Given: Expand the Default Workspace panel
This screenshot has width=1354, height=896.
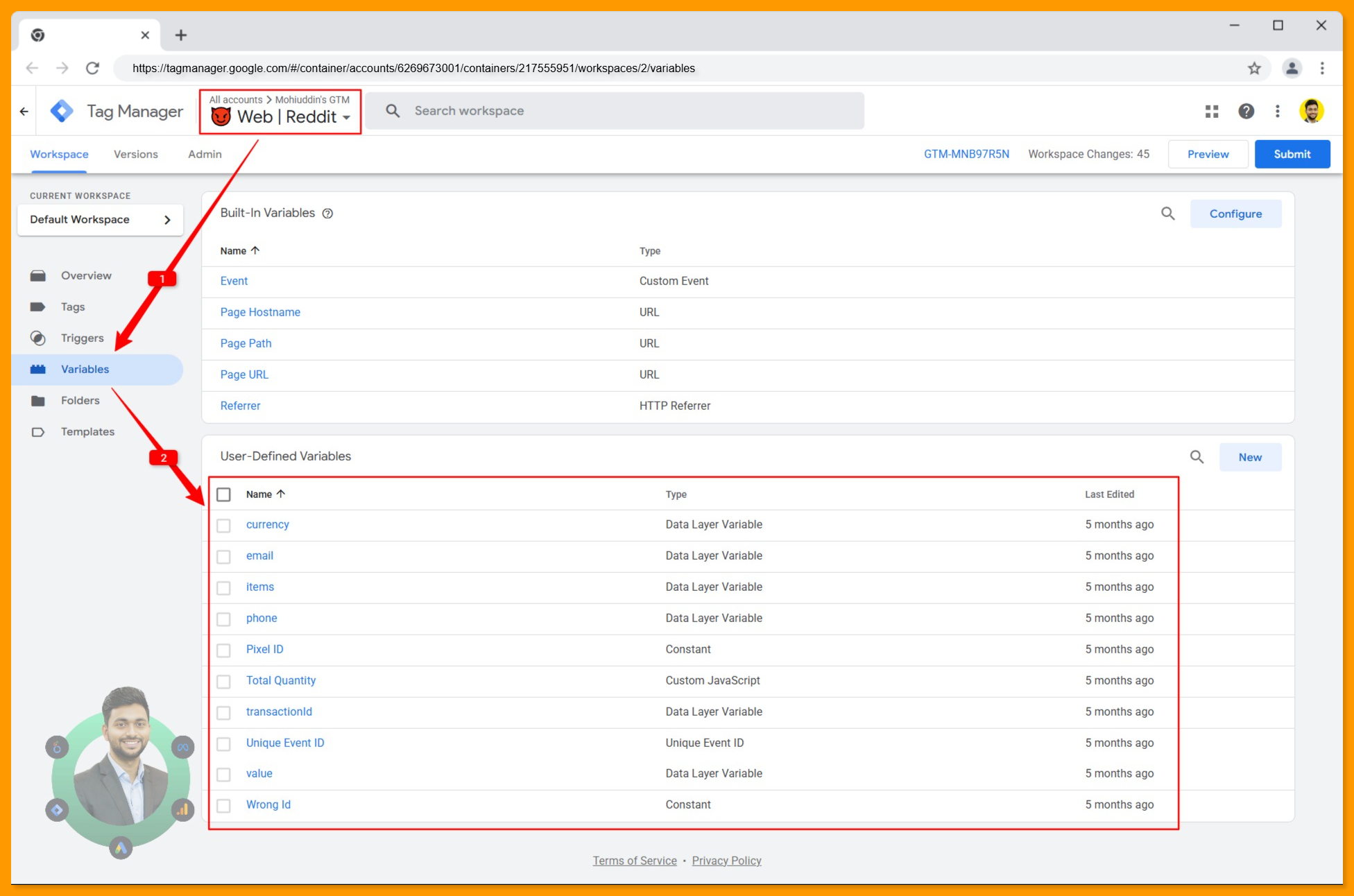Looking at the screenshot, I should pyautogui.click(x=166, y=219).
